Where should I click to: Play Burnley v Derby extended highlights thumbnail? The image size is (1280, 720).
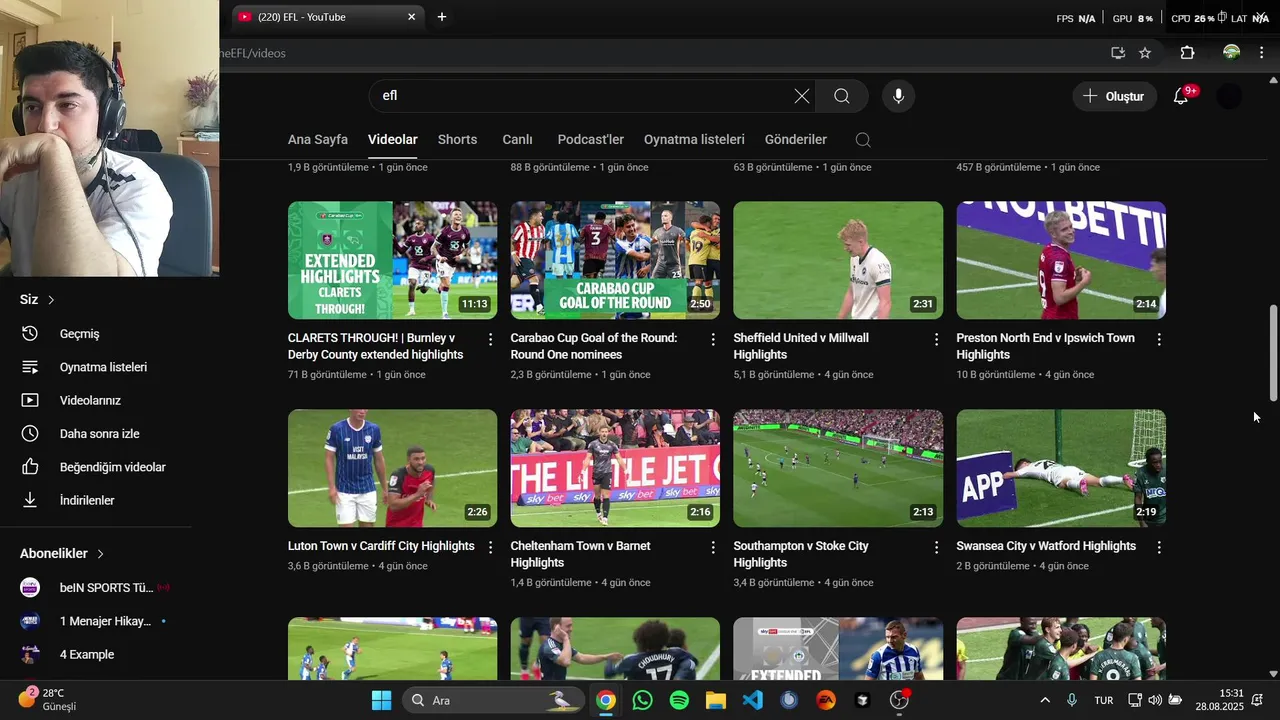(392, 260)
